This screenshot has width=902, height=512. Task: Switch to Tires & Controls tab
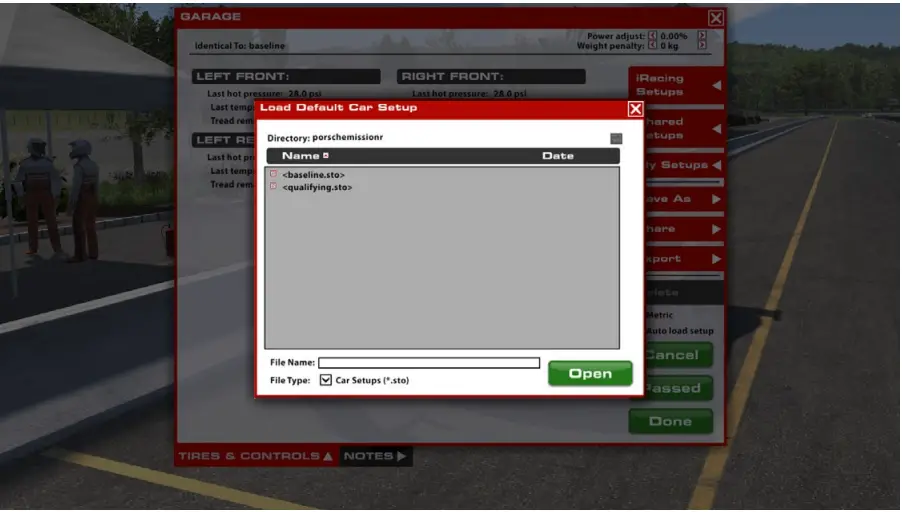(255, 456)
